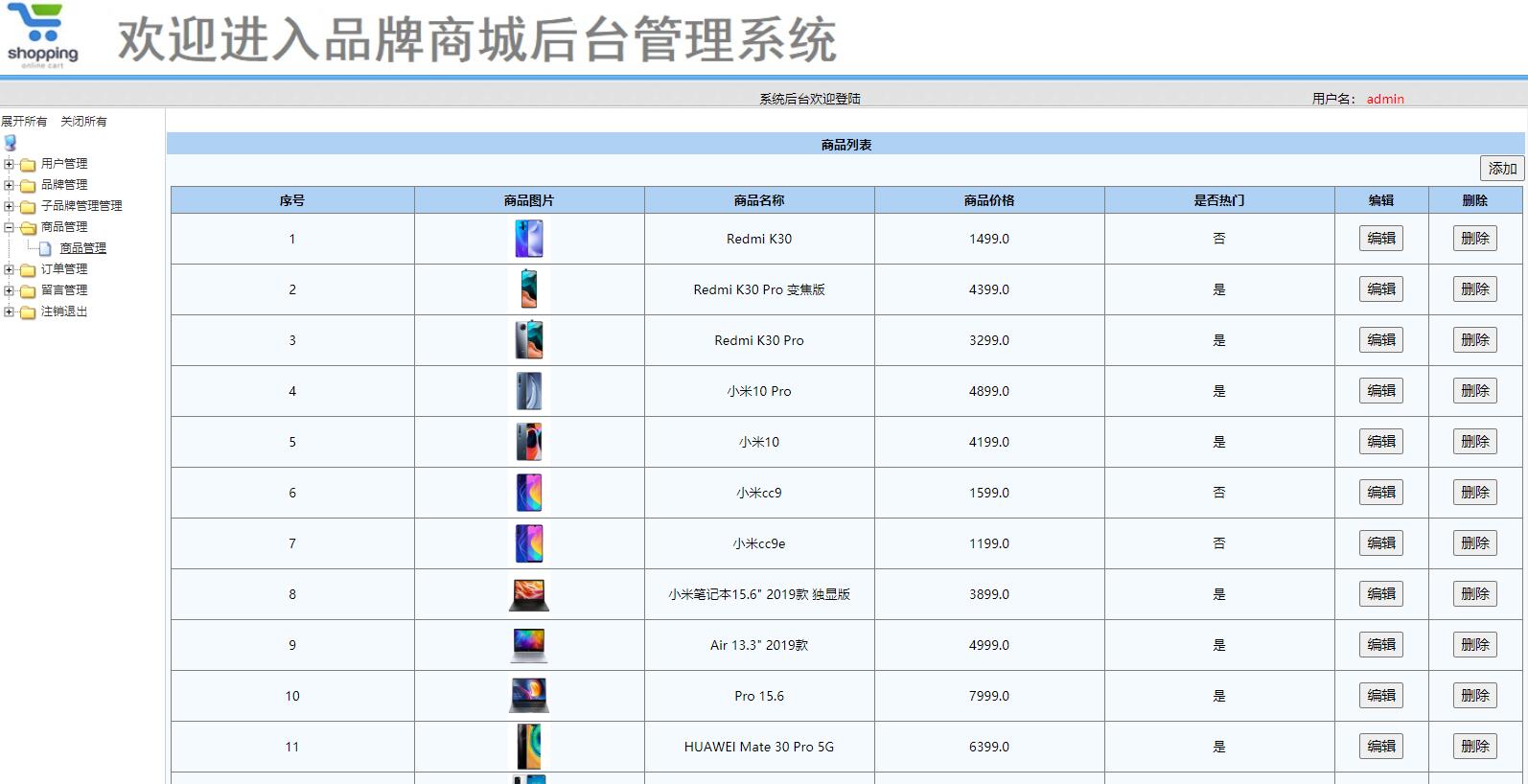Edit the 小米10 priced 4199.0
Image resolution: width=1528 pixels, height=784 pixels.
1381,442
